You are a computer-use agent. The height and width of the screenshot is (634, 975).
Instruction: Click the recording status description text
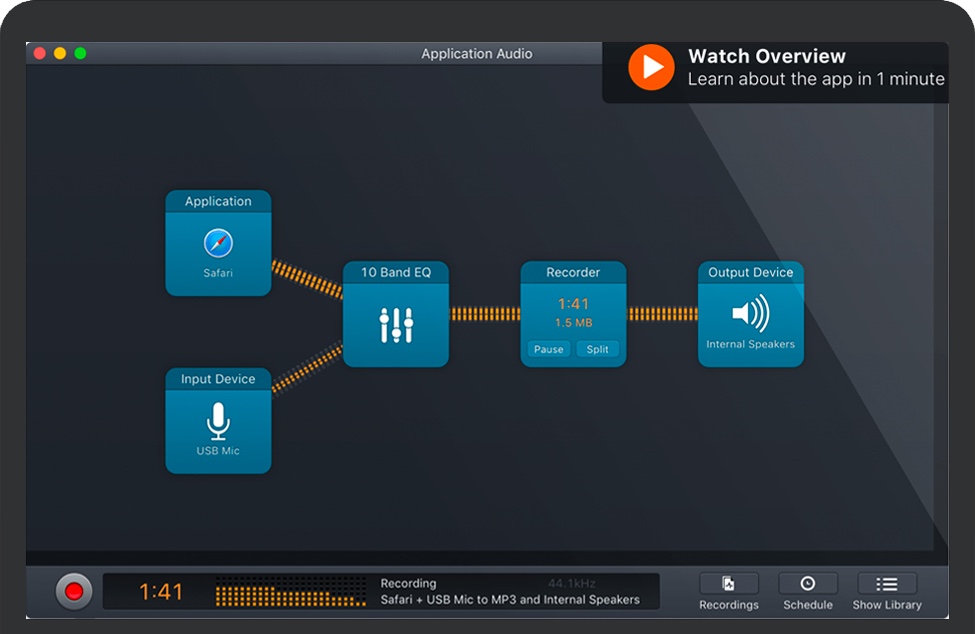pyautogui.click(x=510, y=600)
